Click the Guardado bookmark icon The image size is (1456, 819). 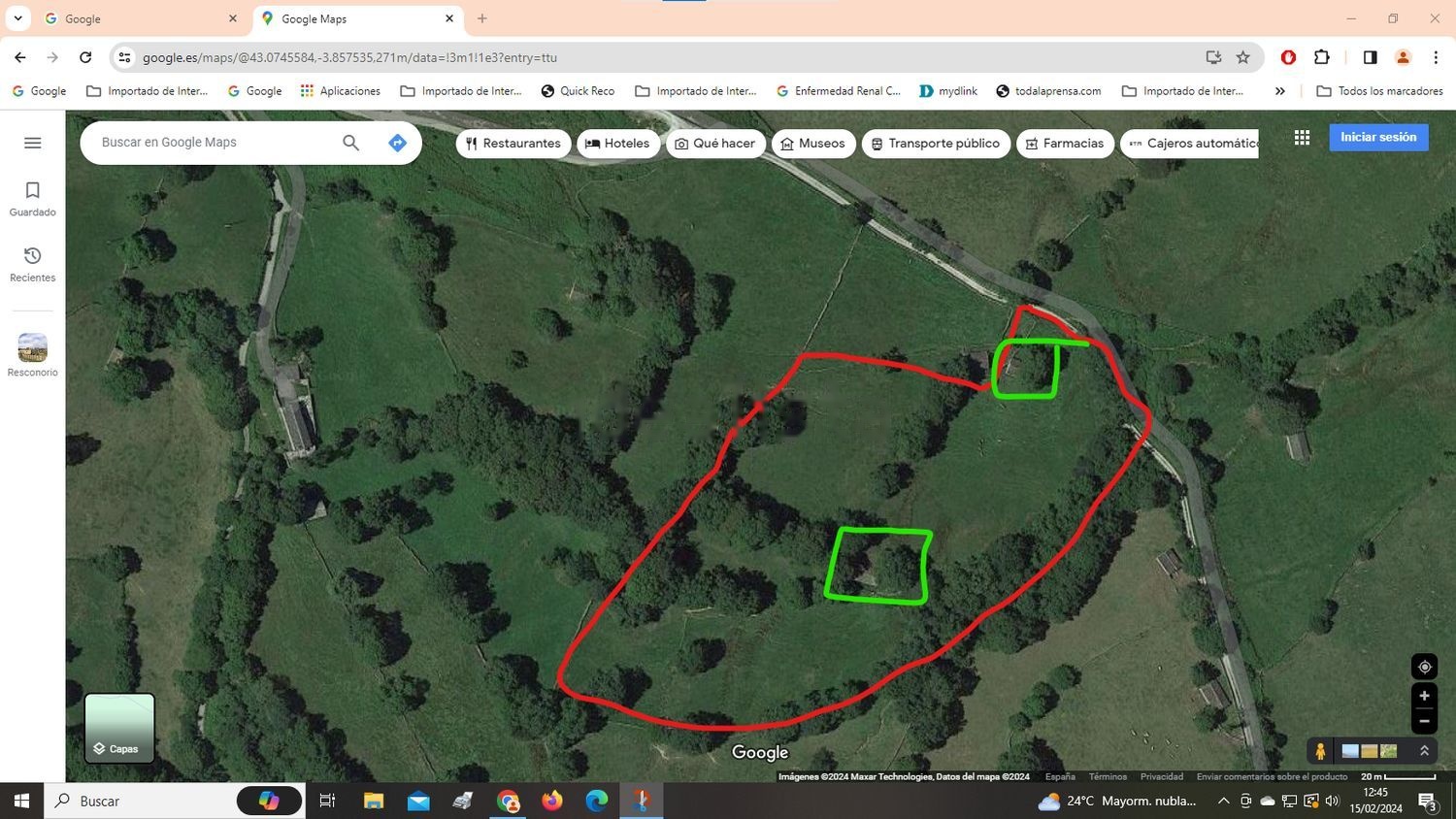click(x=32, y=190)
